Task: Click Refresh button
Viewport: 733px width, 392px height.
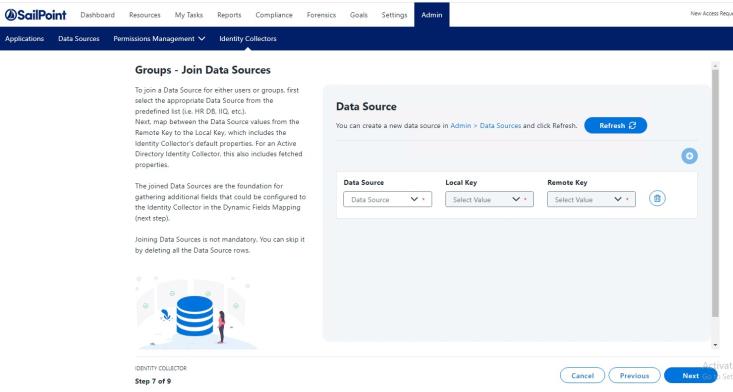Action: (x=615, y=125)
